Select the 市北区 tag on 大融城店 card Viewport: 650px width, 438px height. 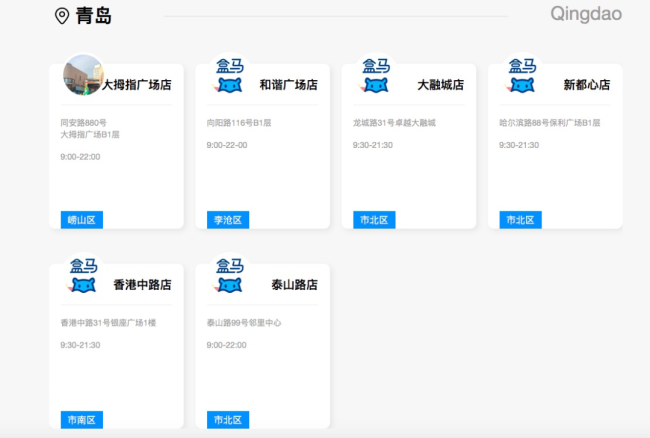point(374,220)
